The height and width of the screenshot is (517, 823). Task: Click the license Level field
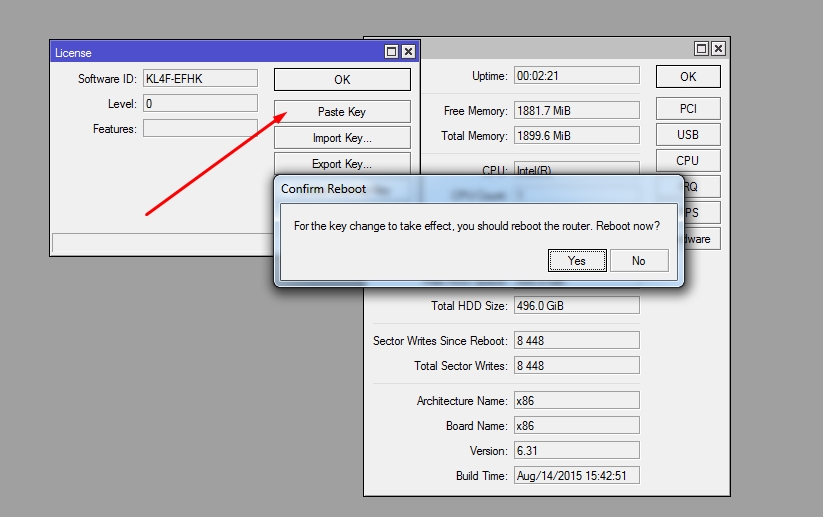click(200, 103)
